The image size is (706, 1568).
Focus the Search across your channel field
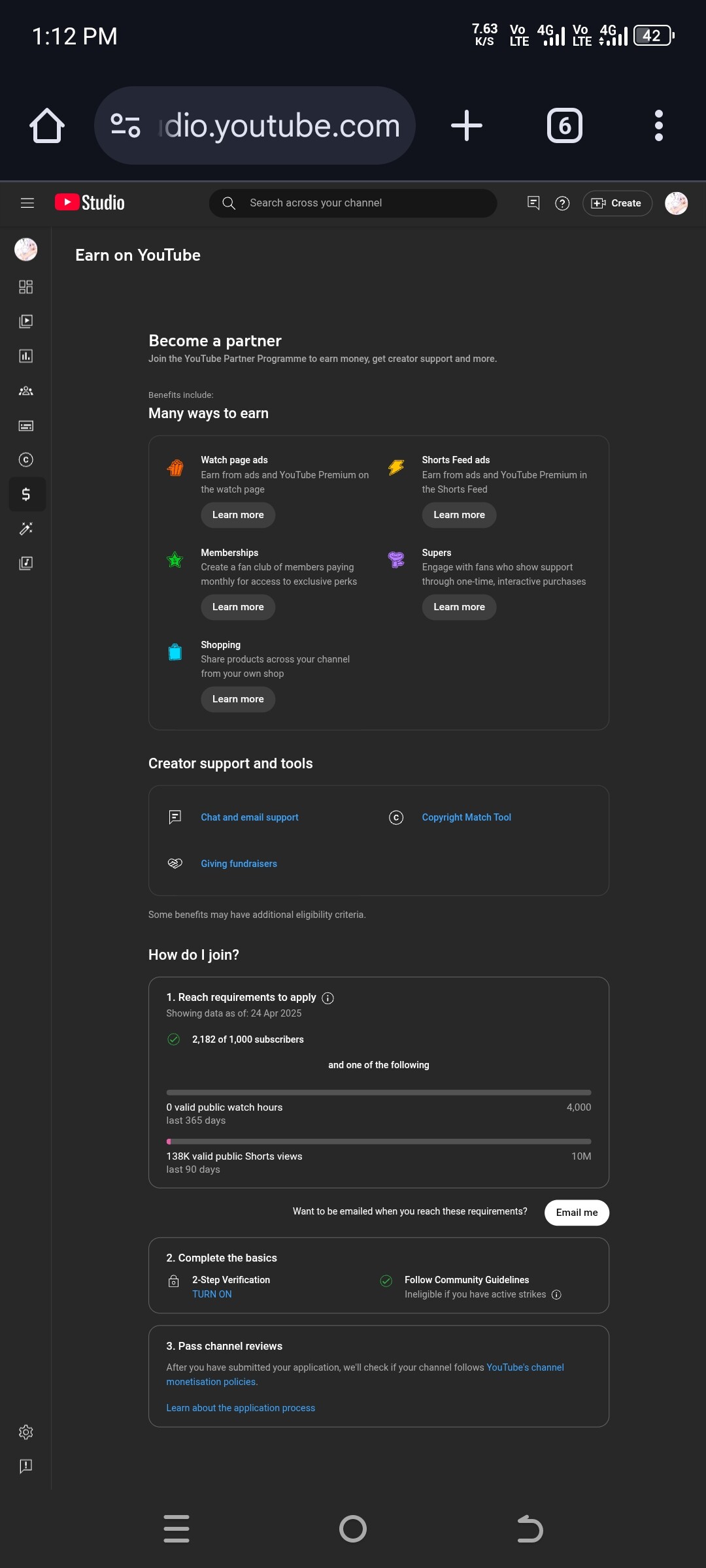(x=353, y=203)
